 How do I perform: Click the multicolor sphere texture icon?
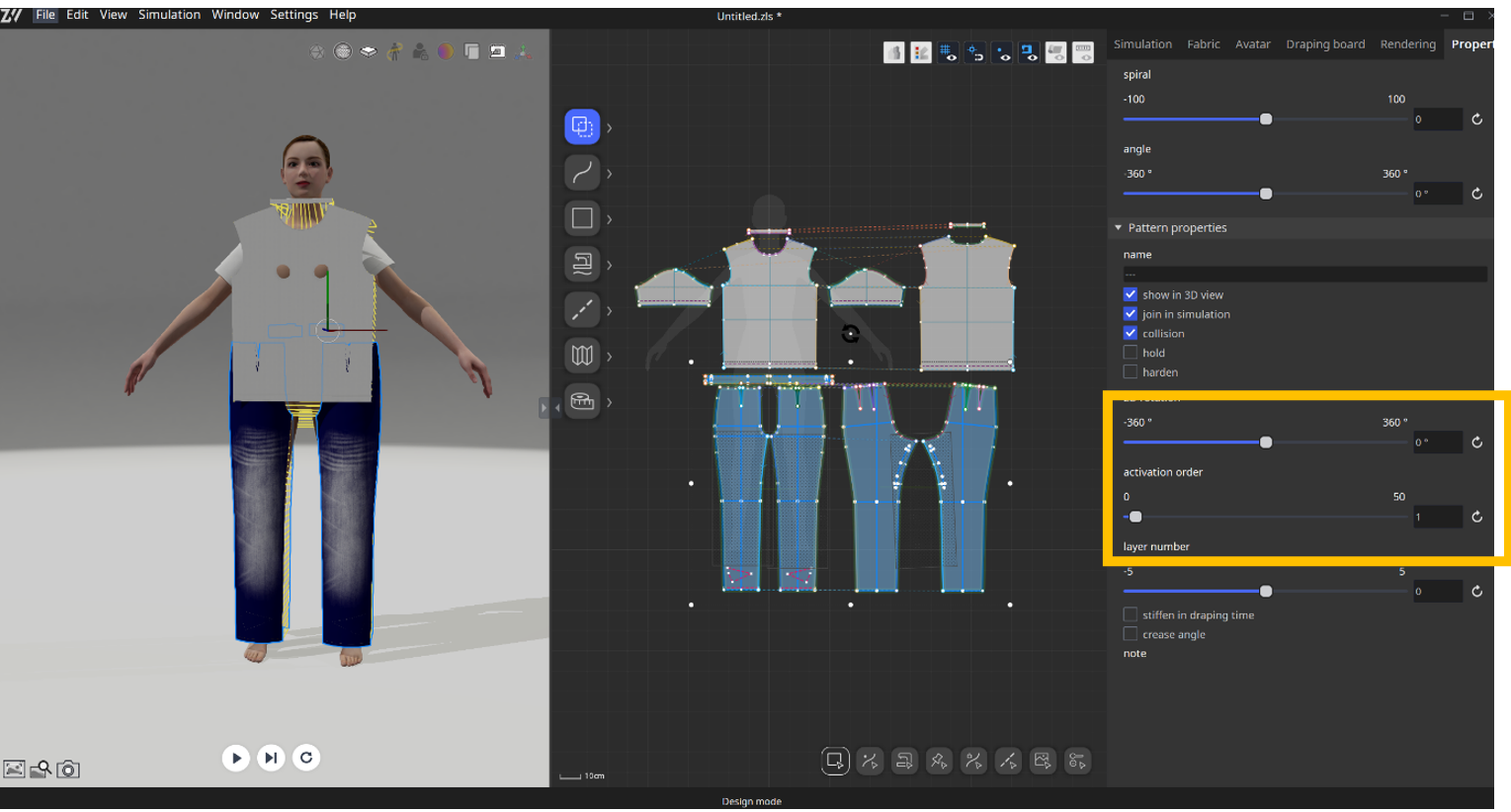[446, 51]
